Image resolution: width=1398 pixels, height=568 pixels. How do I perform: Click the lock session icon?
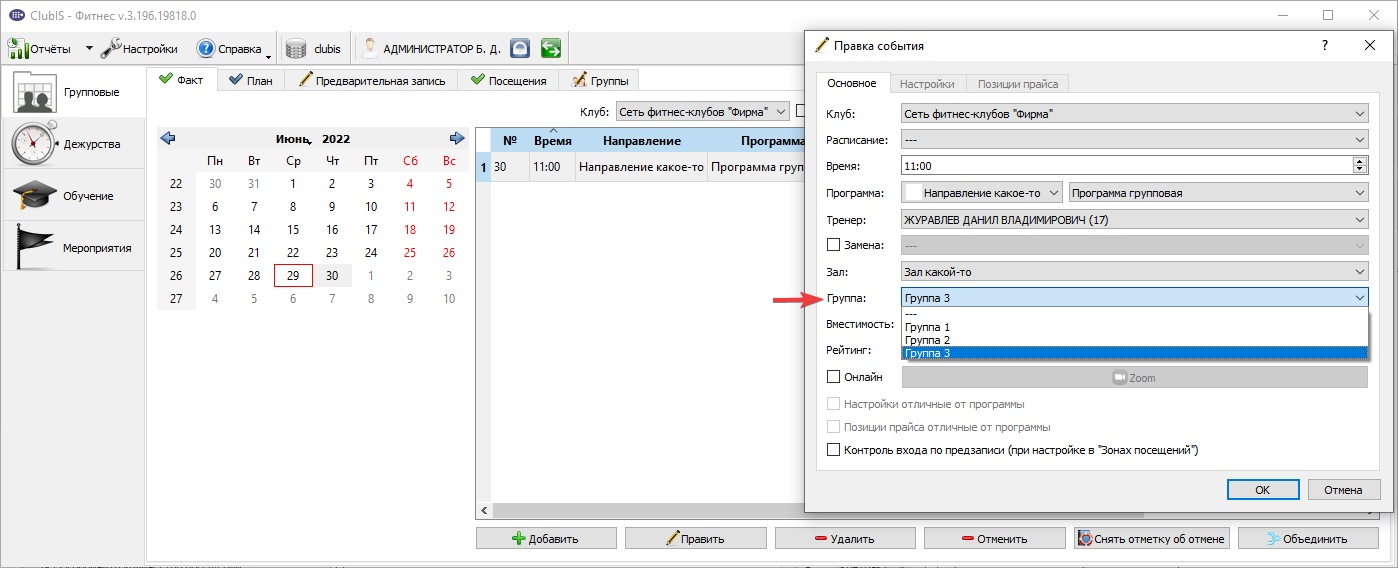pyautogui.click(x=520, y=48)
